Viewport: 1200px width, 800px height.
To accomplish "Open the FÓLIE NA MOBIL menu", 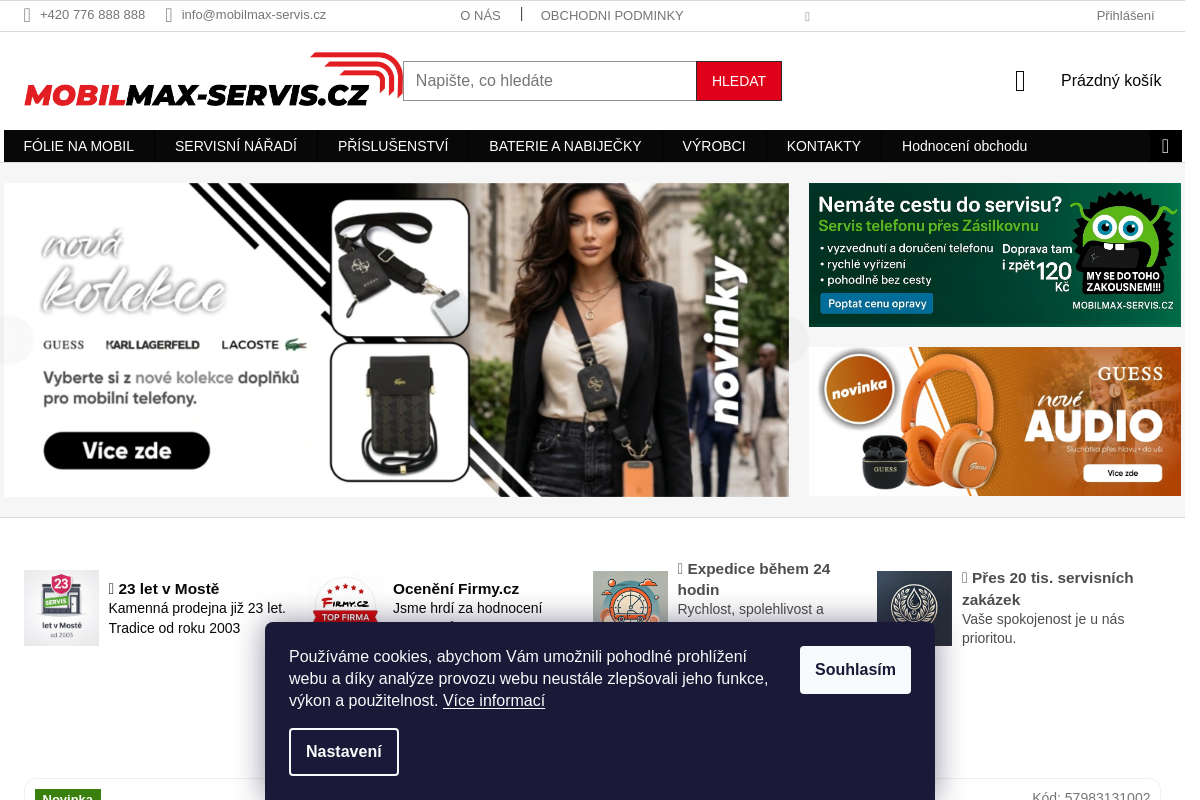I will coord(79,146).
